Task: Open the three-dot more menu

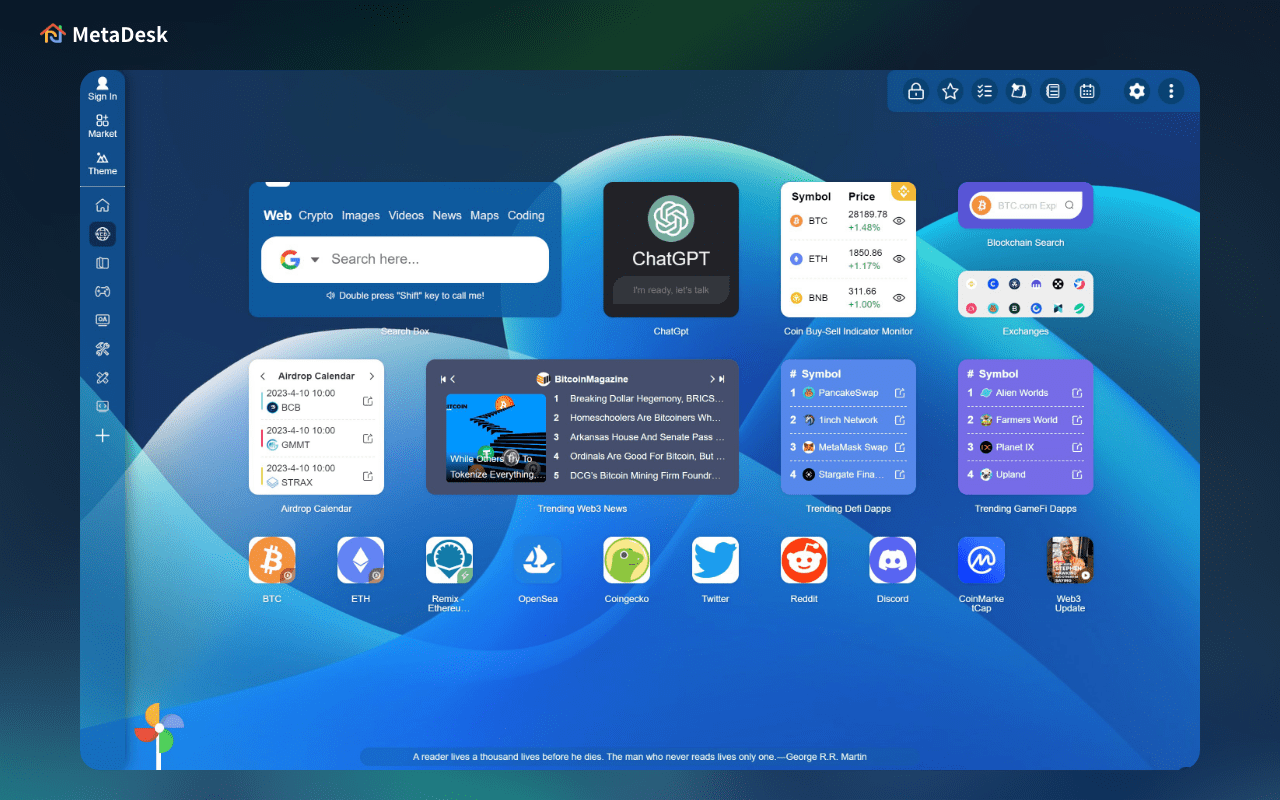Action: point(1171,91)
